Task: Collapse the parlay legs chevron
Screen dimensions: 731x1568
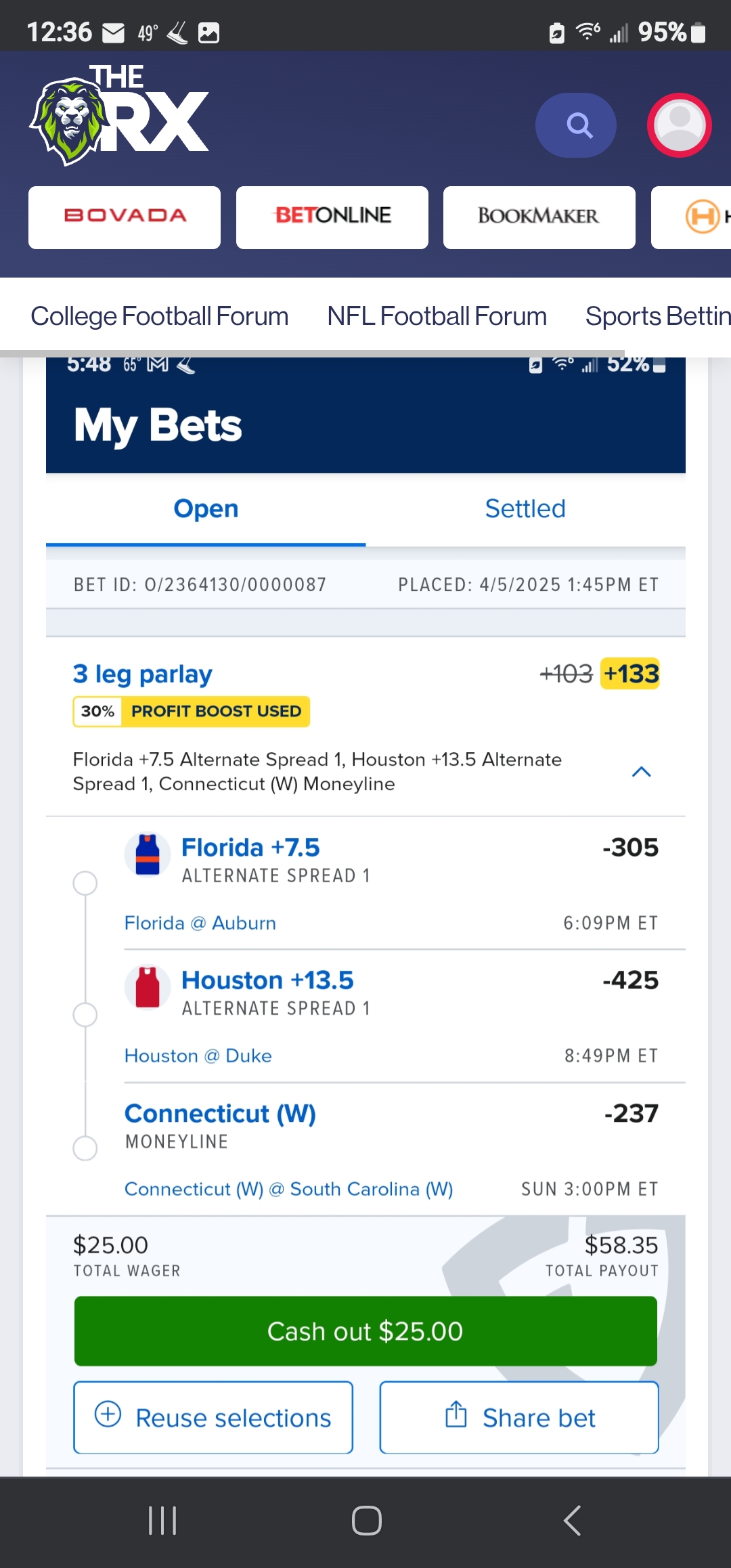Action: (x=641, y=772)
